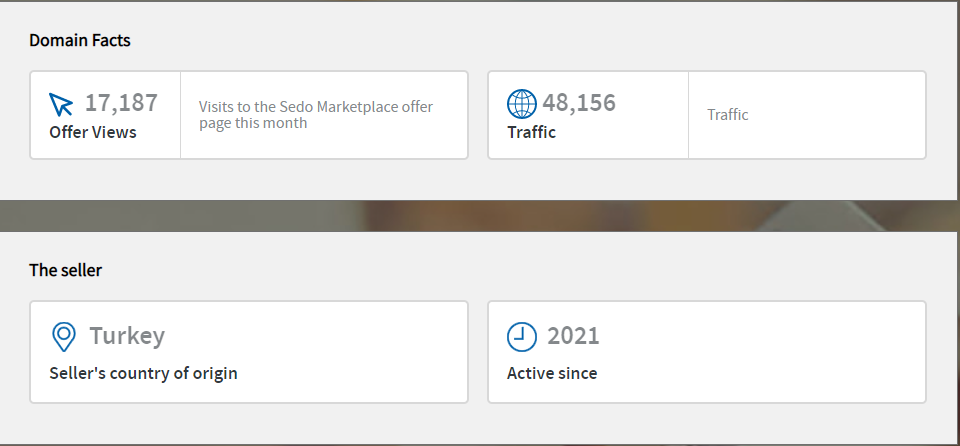Click the Turkey country value
The height and width of the screenshot is (446, 960).
pos(127,336)
